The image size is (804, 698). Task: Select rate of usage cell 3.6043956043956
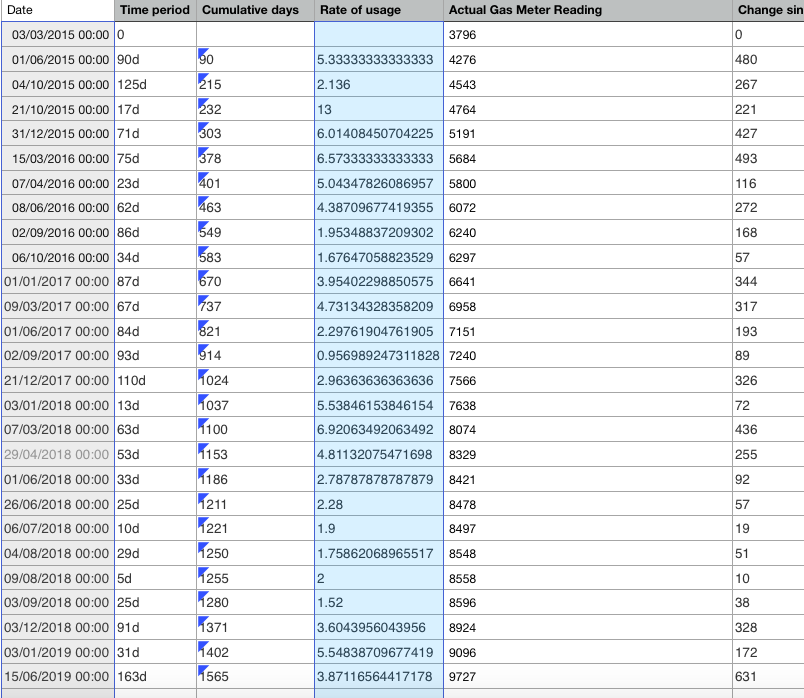379,627
